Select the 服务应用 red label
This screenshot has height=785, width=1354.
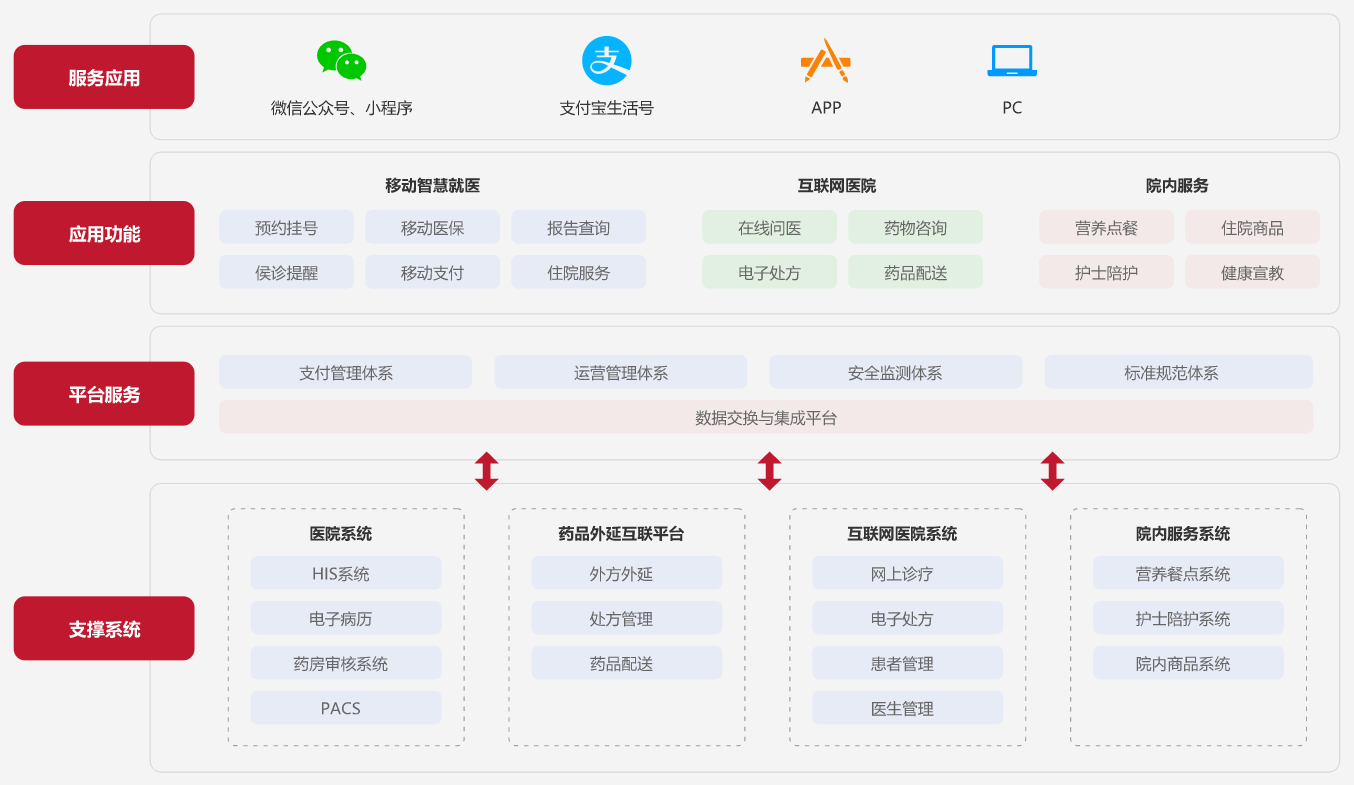(104, 77)
